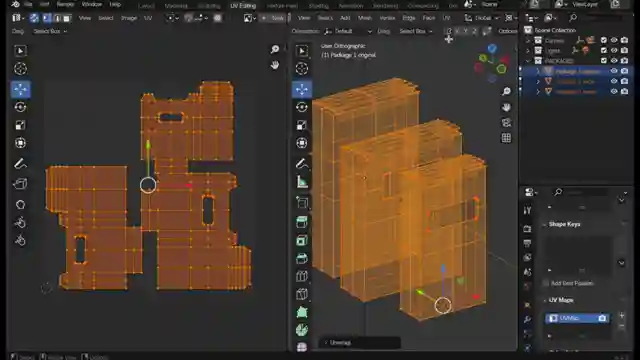Open UV editor's UV menu
Screen dimensions: 640x360
148,18
